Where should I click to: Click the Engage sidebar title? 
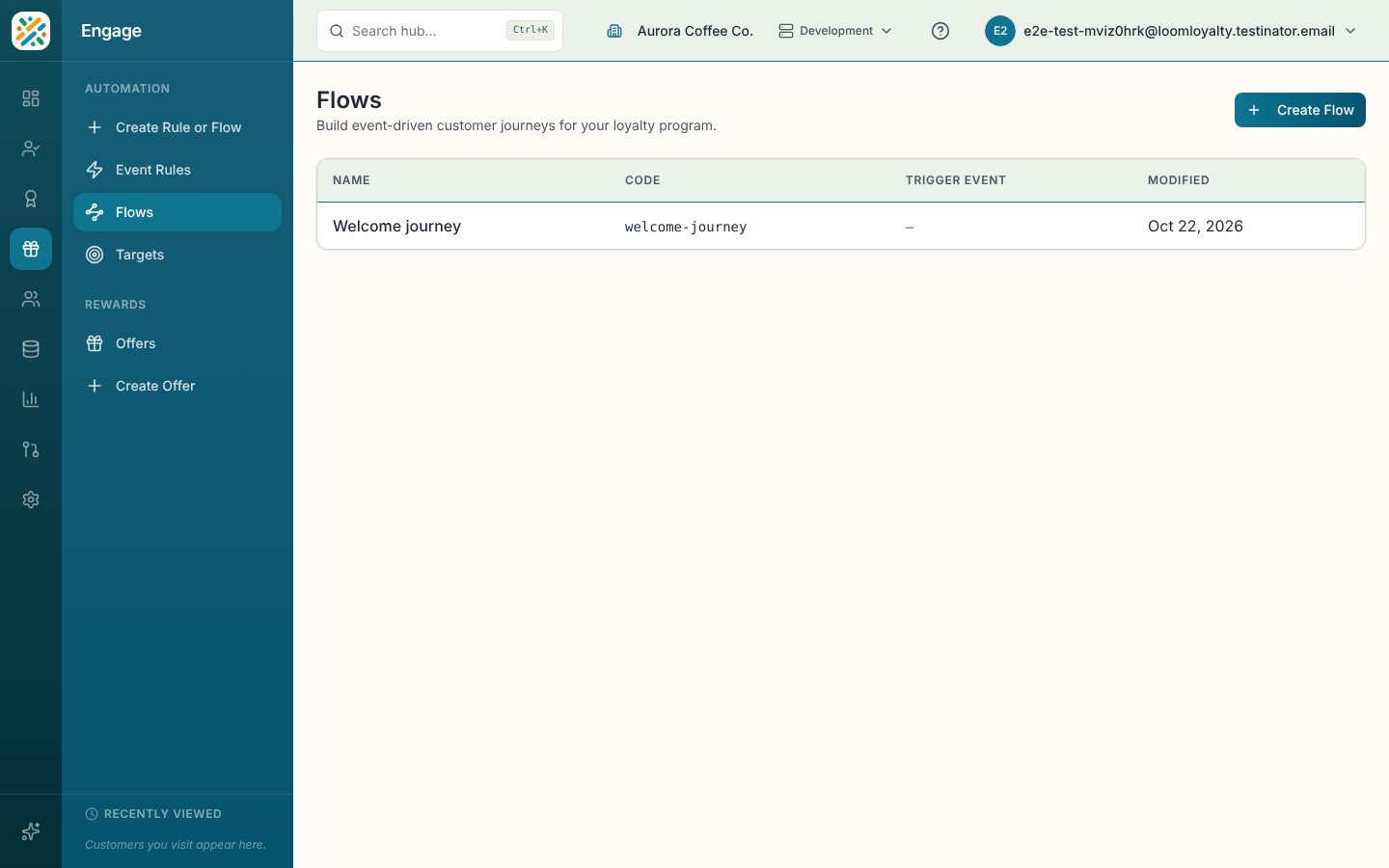click(111, 31)
